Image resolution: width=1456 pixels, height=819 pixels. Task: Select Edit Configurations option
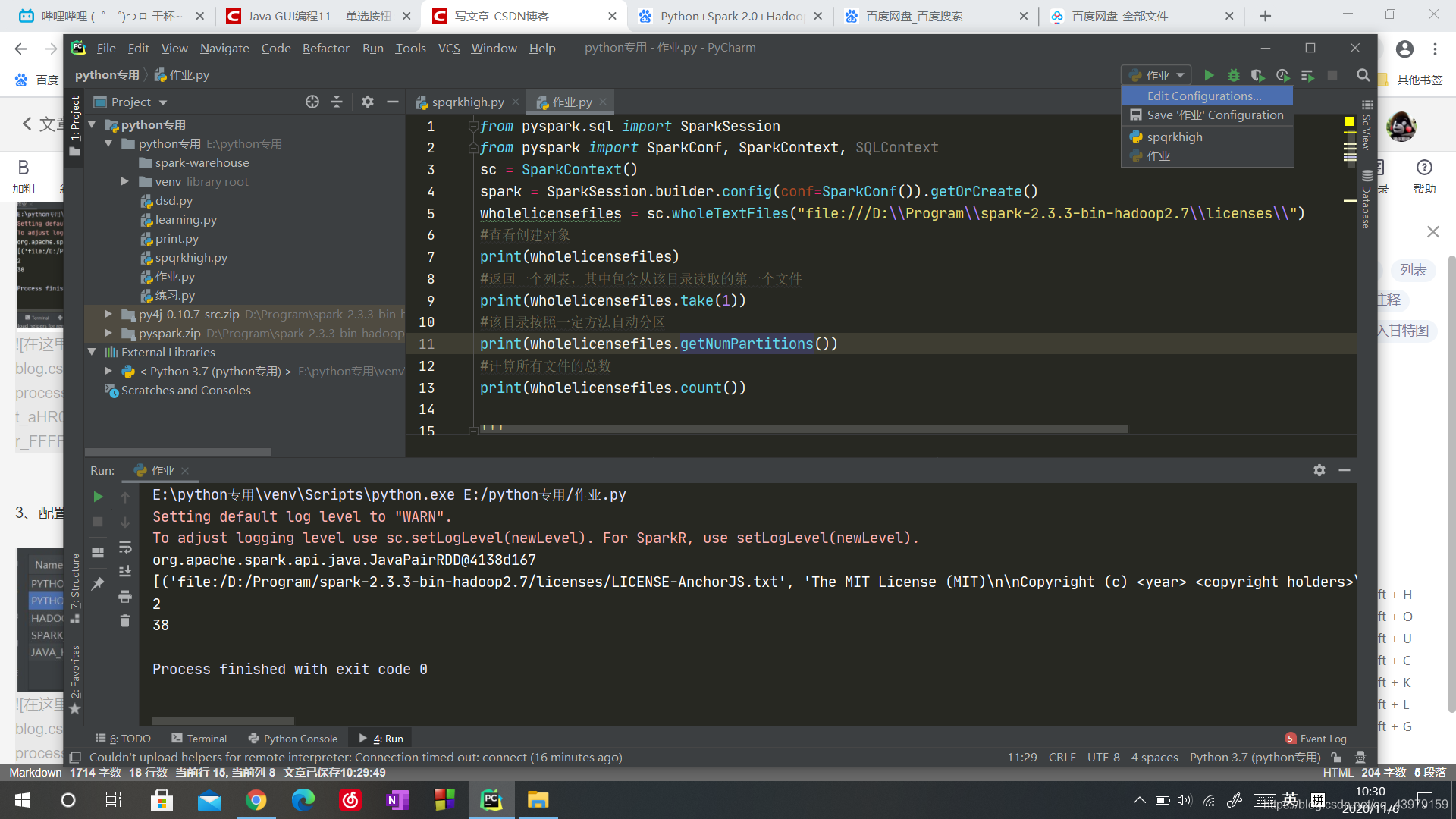pos(1204,96)
